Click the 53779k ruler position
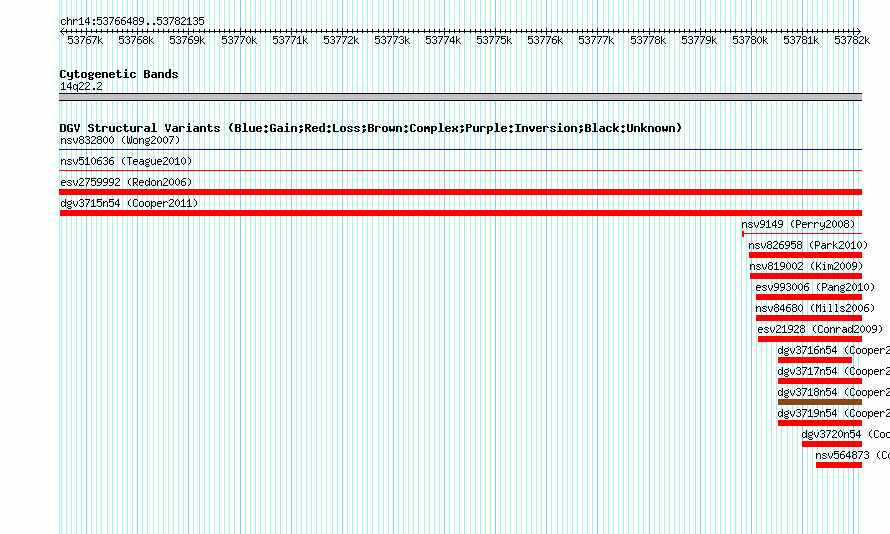 click(x=699, y=40)
